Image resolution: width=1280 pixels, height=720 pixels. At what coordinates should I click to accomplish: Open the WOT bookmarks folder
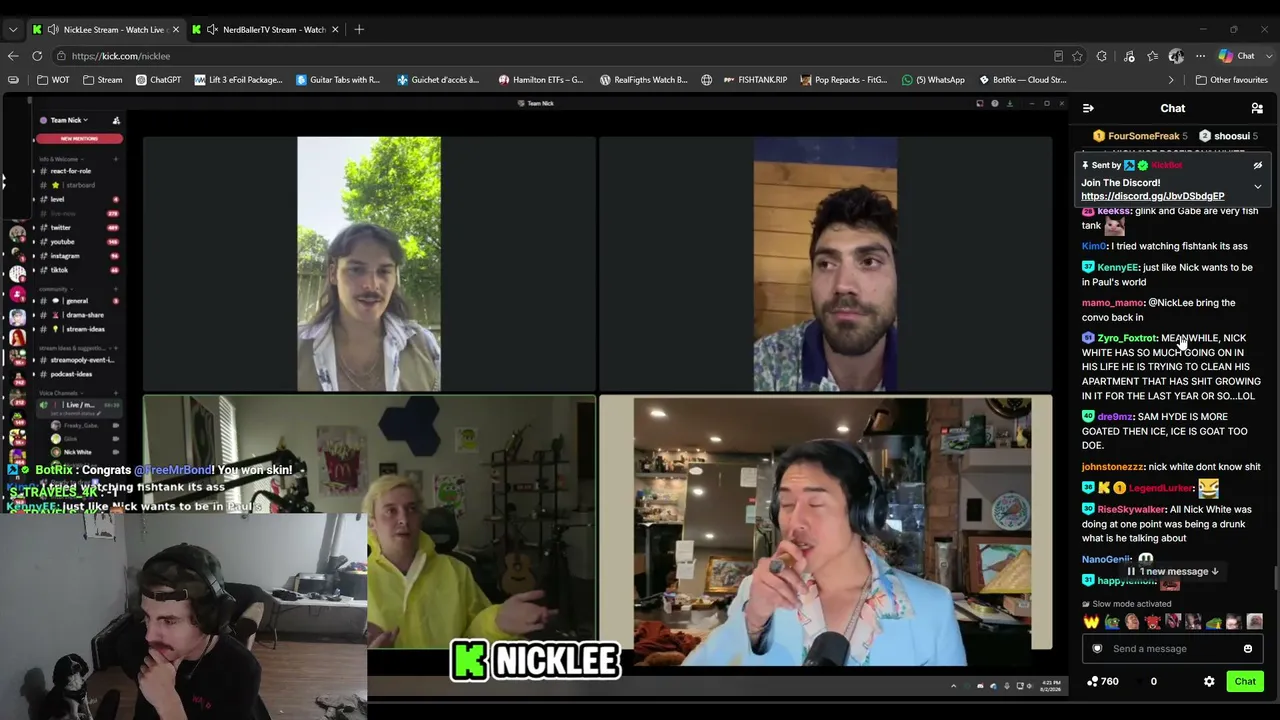tap(53, 80)
